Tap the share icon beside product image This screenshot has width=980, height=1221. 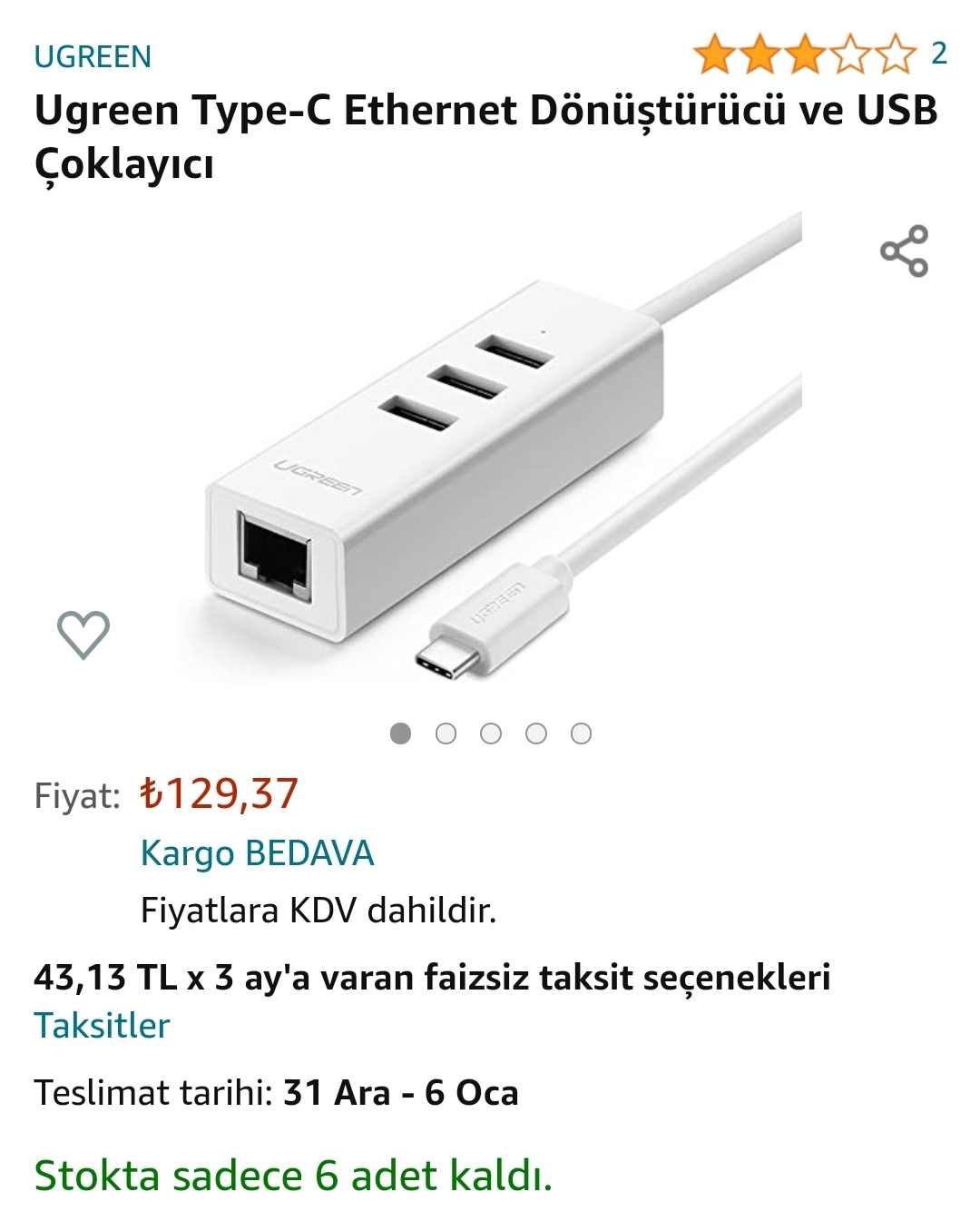(x=904, y=251)
